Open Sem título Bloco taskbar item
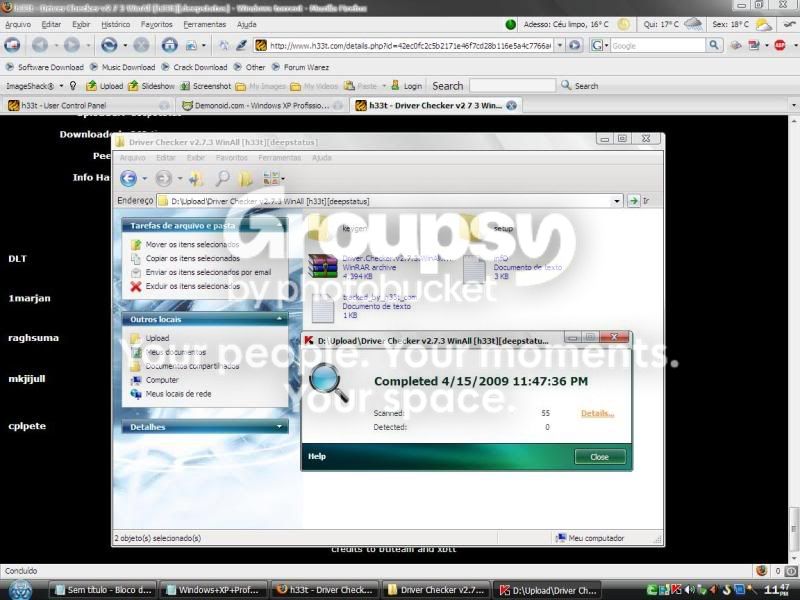 click(x=104, y=590)
